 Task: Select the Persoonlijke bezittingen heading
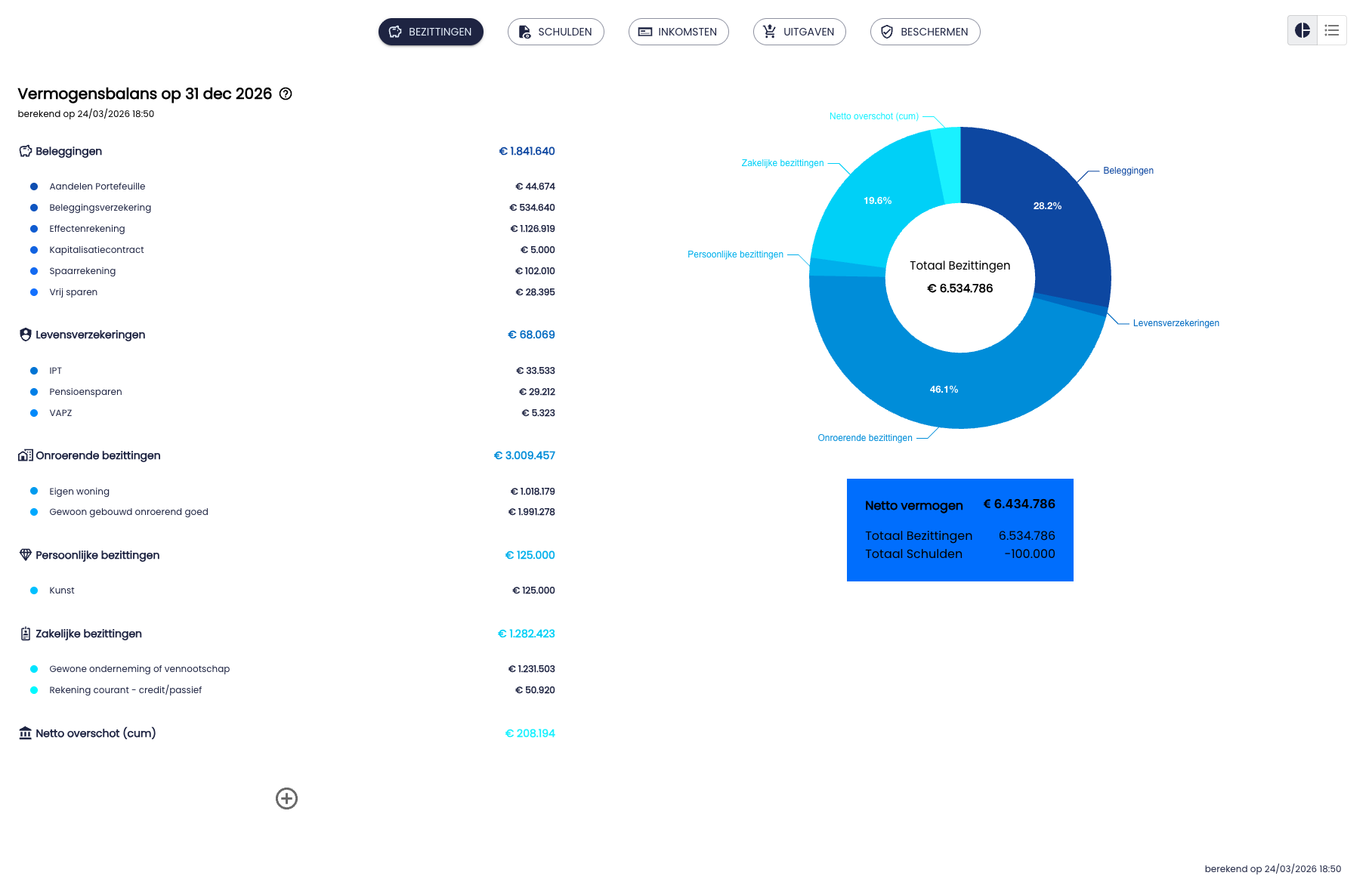pyautogui.click(x=97, y=555)
